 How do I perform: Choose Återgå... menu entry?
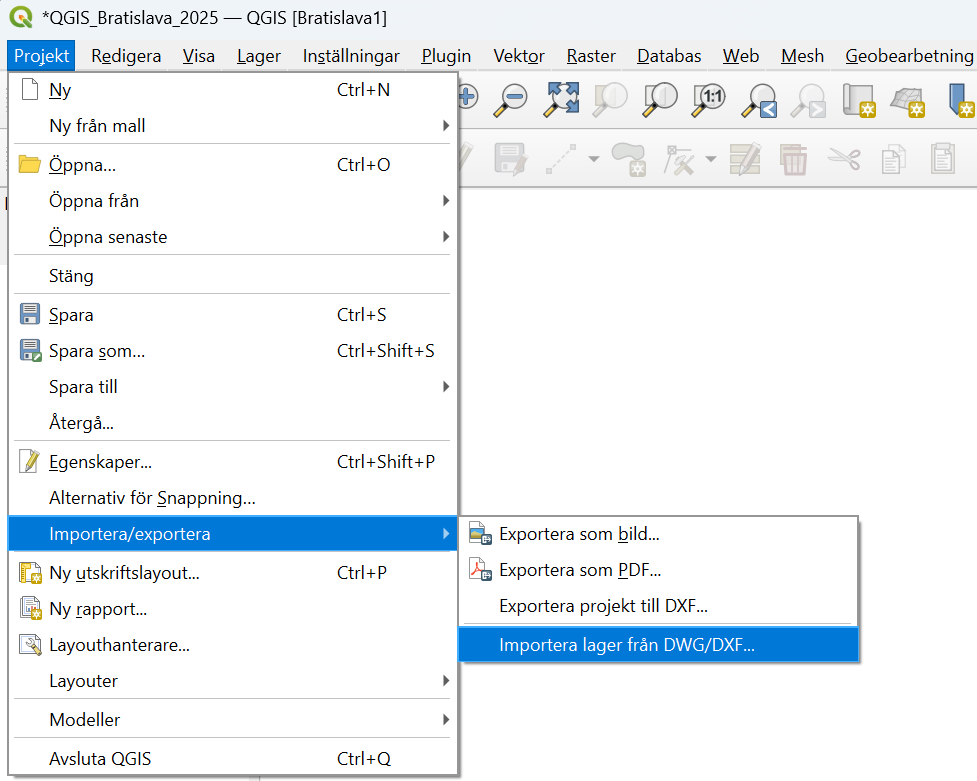pos(233,423)
